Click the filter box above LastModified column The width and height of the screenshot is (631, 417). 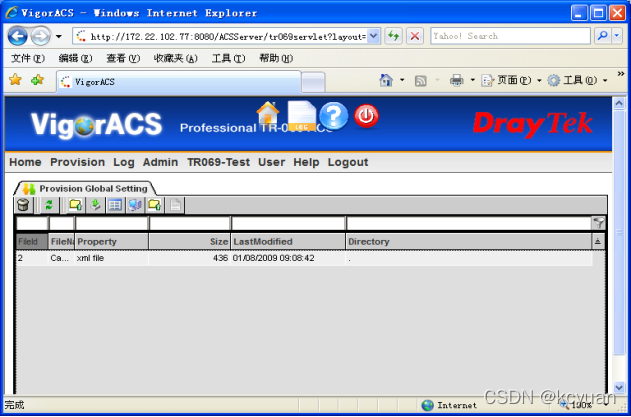[288, 223]
